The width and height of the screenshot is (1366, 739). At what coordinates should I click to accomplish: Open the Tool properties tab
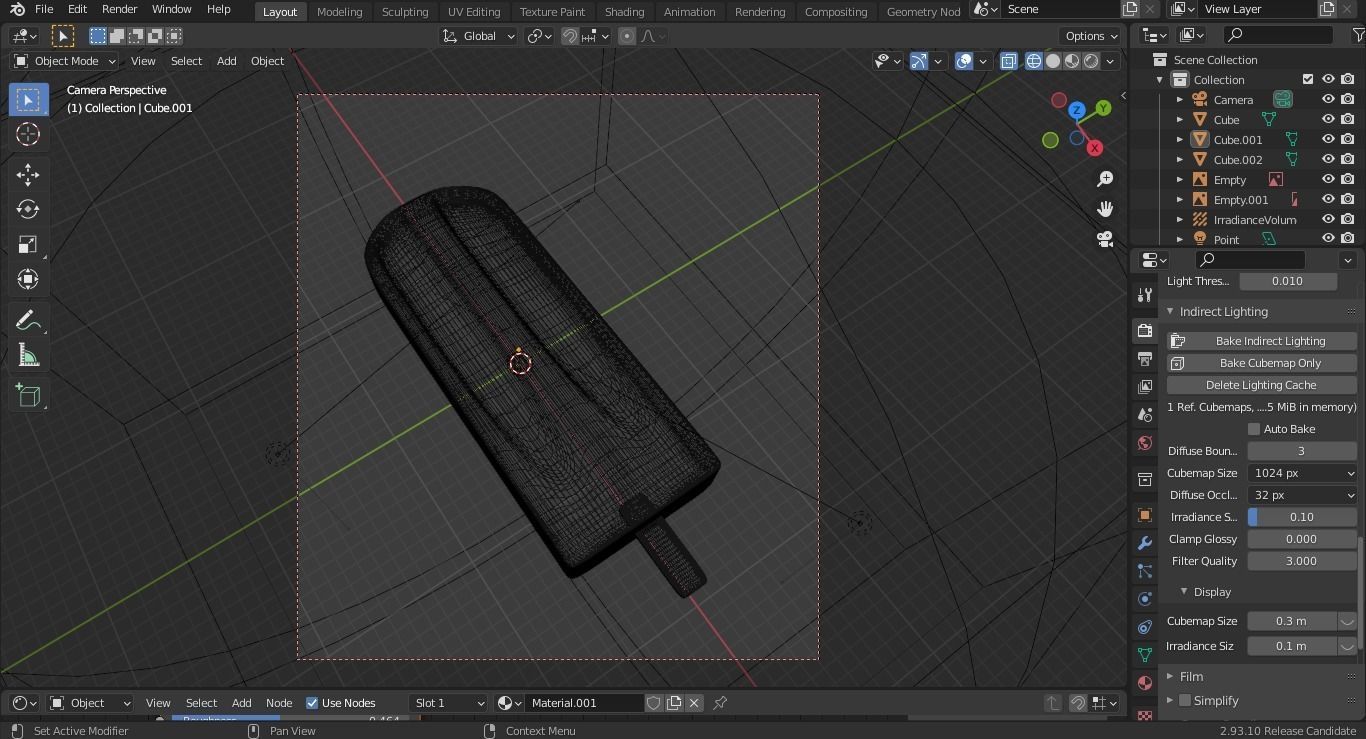click(x=1145, y=295)
